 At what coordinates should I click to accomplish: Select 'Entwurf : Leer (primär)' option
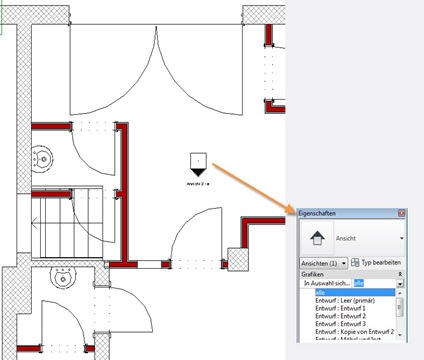click(x=345, y=301)
